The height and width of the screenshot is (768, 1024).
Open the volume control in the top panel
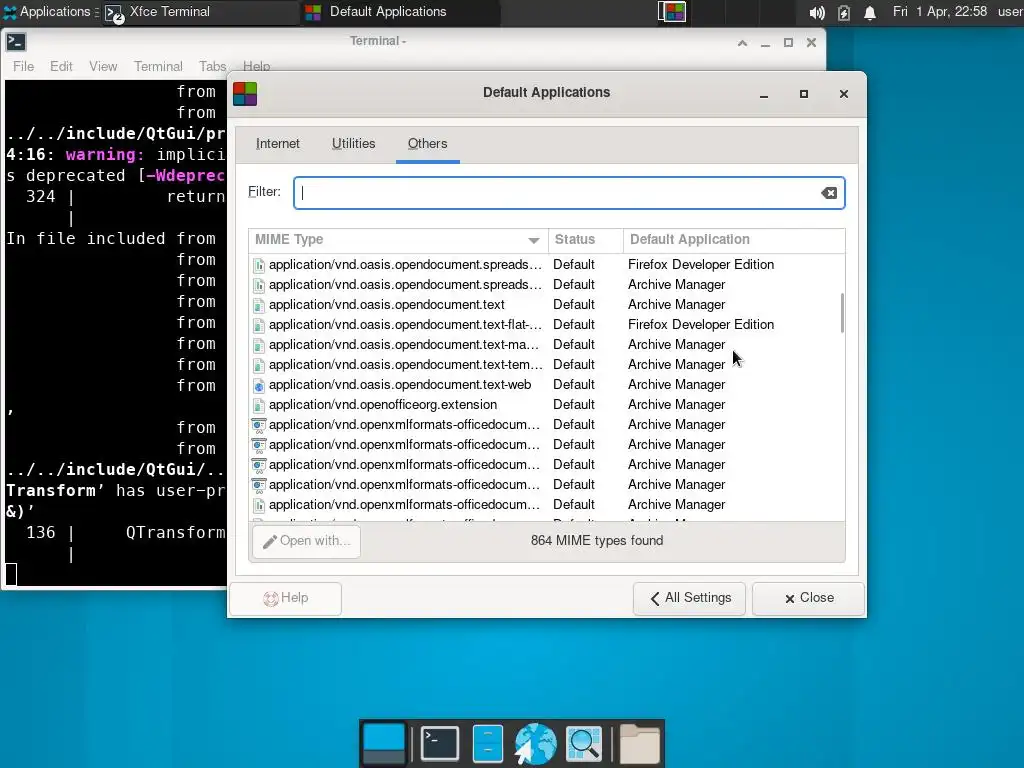(816, 12)
